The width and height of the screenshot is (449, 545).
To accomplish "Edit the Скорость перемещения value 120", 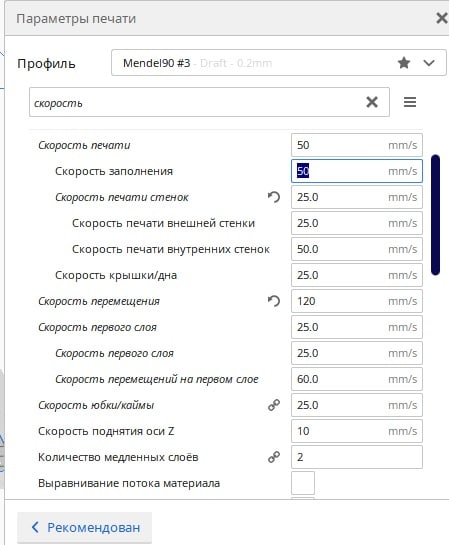I will [x=357, y=301].
